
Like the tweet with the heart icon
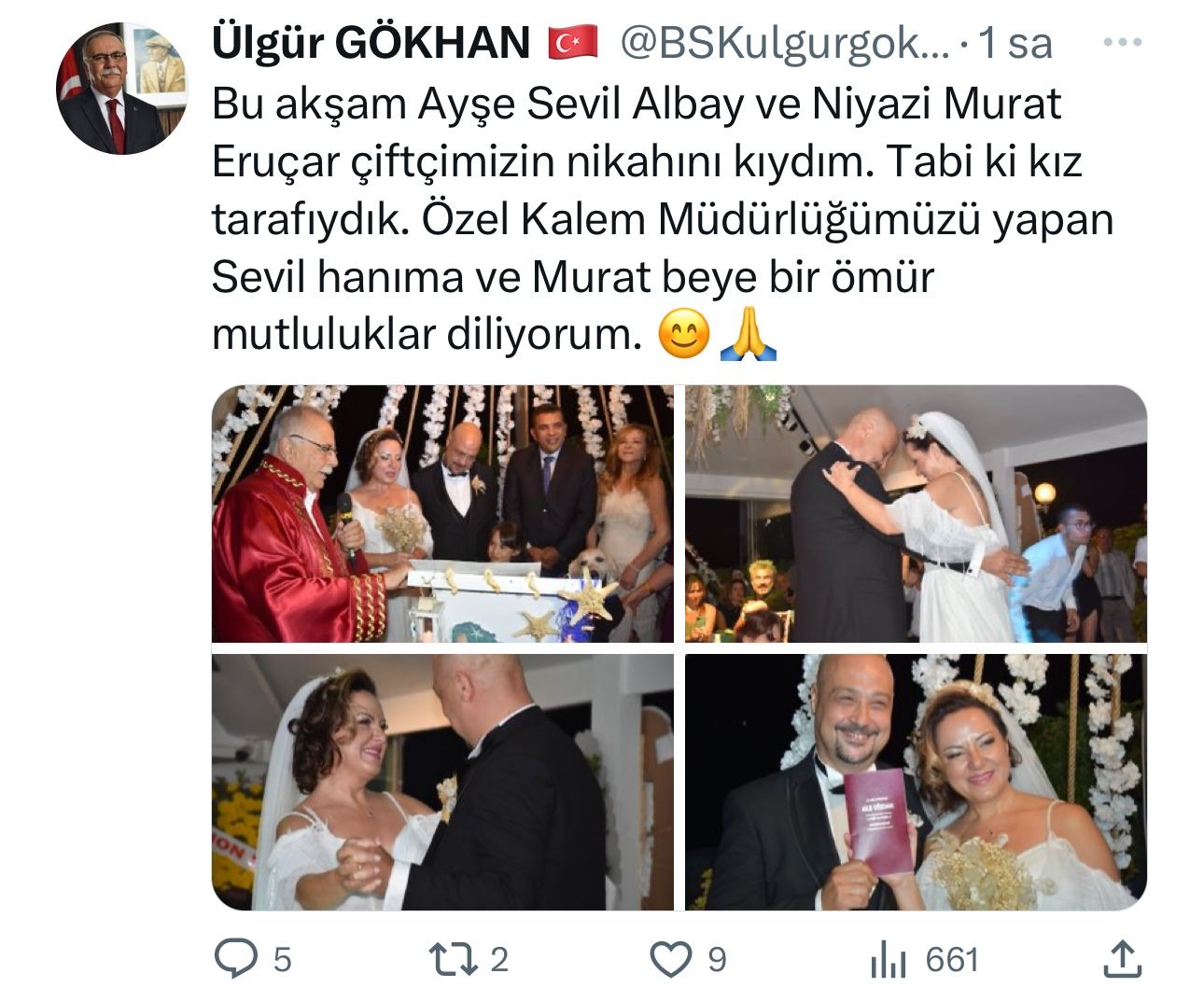(670, 959)
